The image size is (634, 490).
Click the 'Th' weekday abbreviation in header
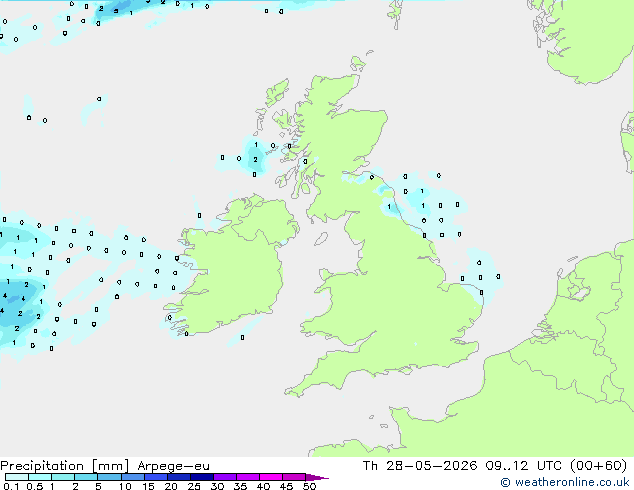[370, 466]
